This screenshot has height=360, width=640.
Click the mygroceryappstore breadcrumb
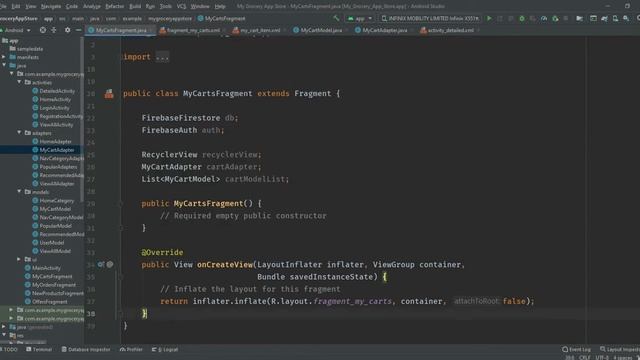[170, 18]
